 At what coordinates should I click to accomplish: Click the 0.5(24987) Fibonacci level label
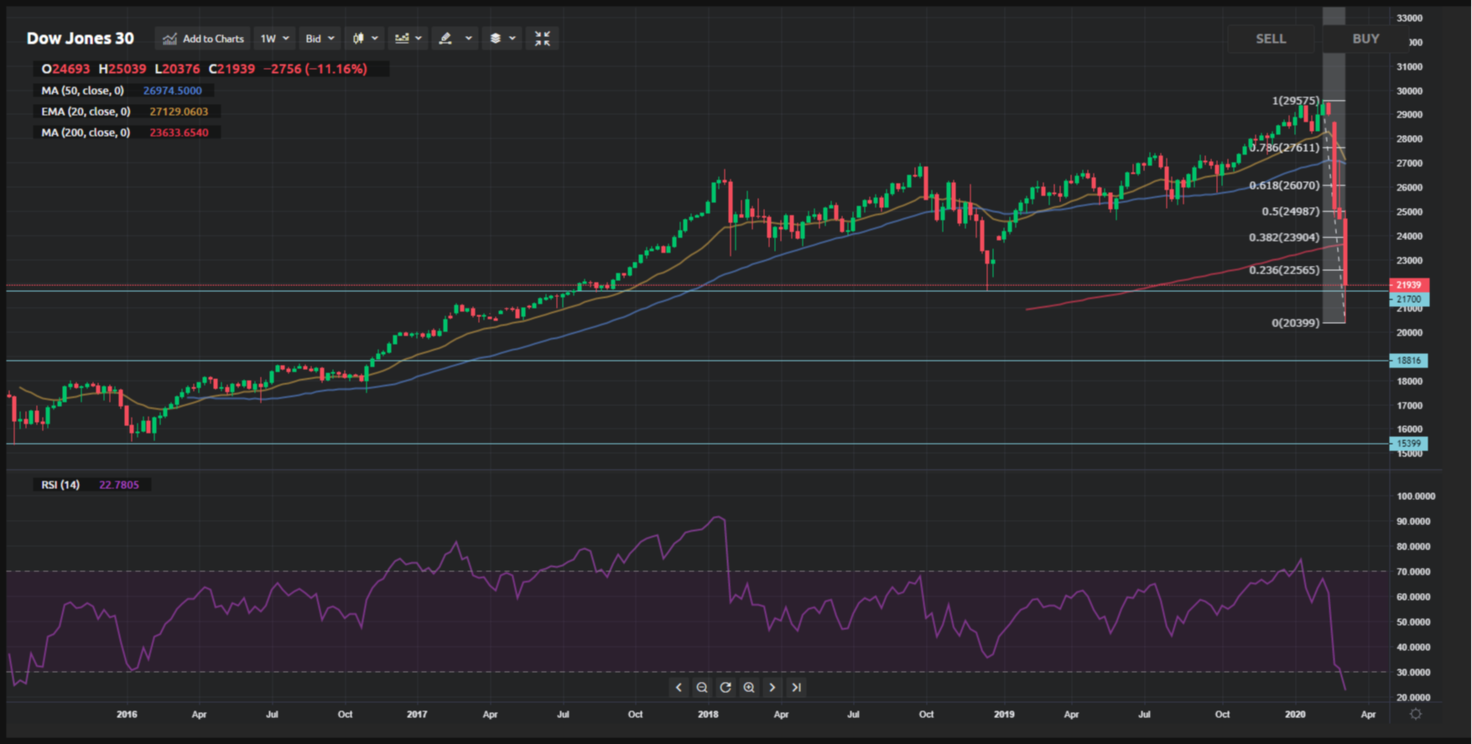[1290, 212]
